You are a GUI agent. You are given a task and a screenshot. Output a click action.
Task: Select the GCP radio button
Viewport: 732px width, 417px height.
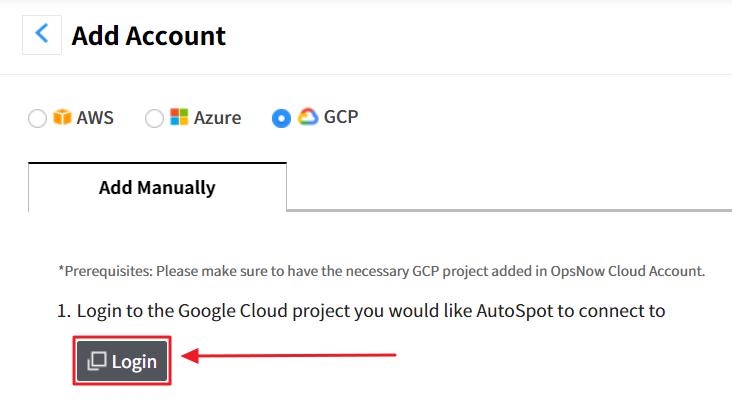click(281, 118)
